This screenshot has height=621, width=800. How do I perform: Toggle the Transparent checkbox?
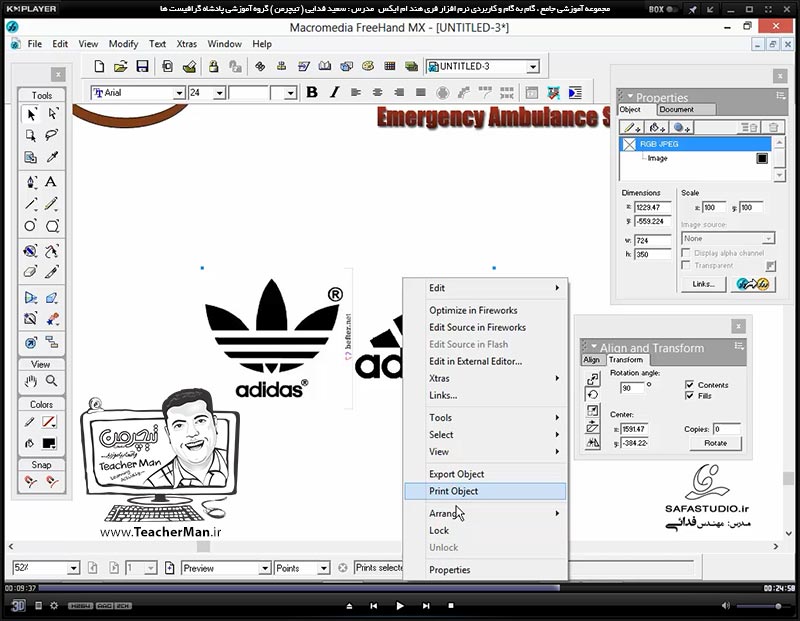[686, 265]
